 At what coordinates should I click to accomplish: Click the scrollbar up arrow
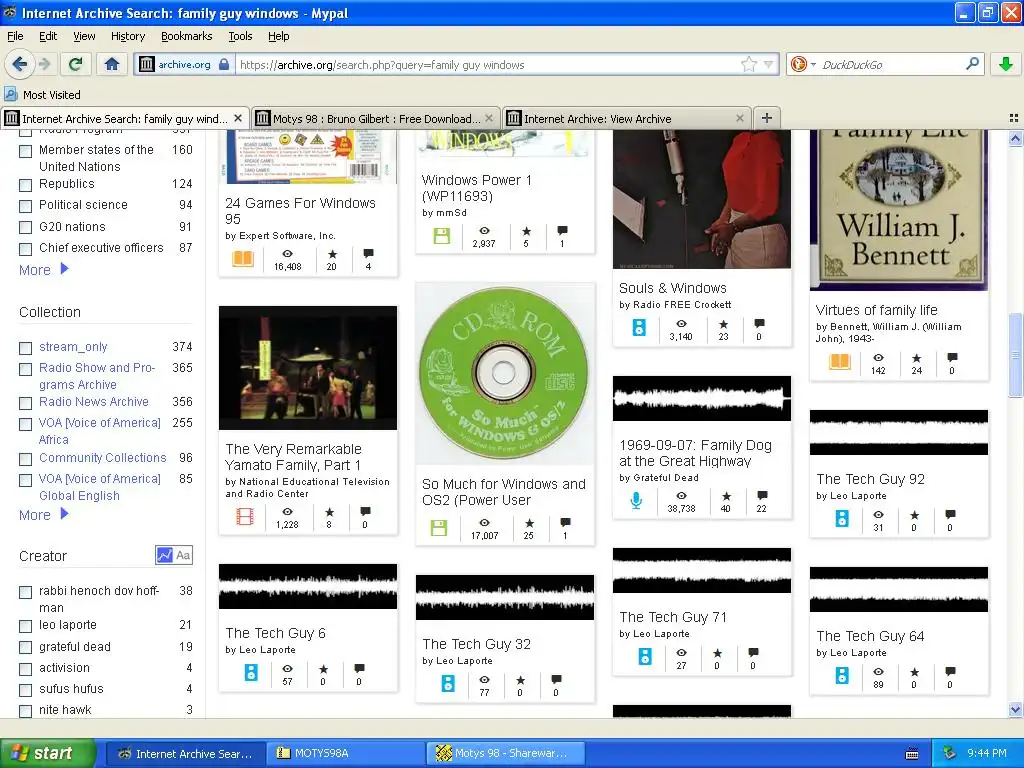1015,138
